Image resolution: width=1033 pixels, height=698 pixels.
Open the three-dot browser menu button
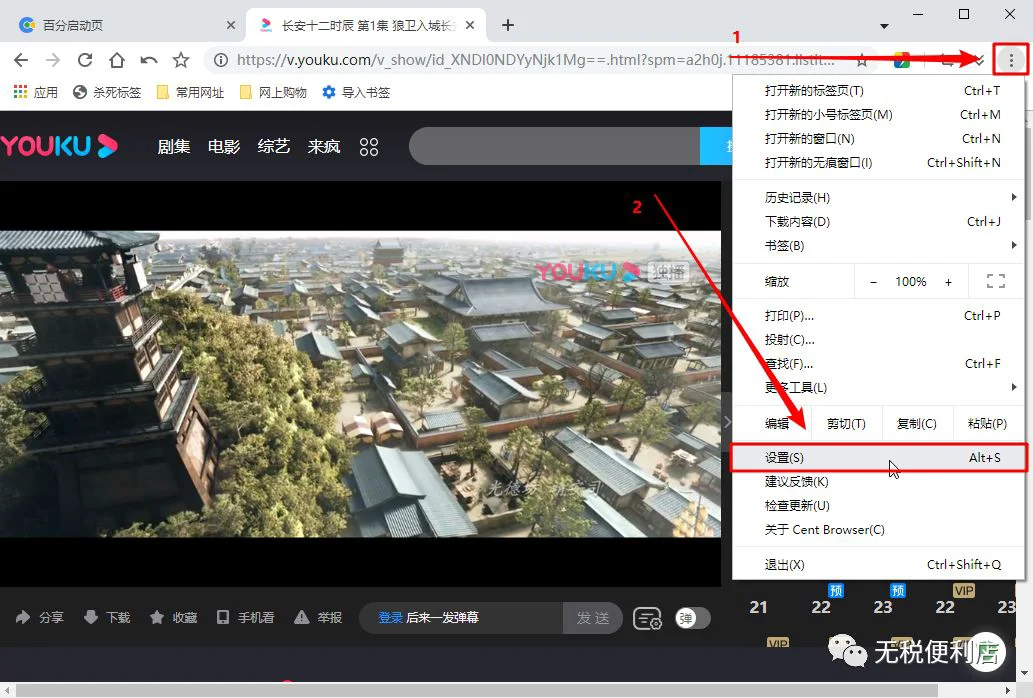[1011, 61]
